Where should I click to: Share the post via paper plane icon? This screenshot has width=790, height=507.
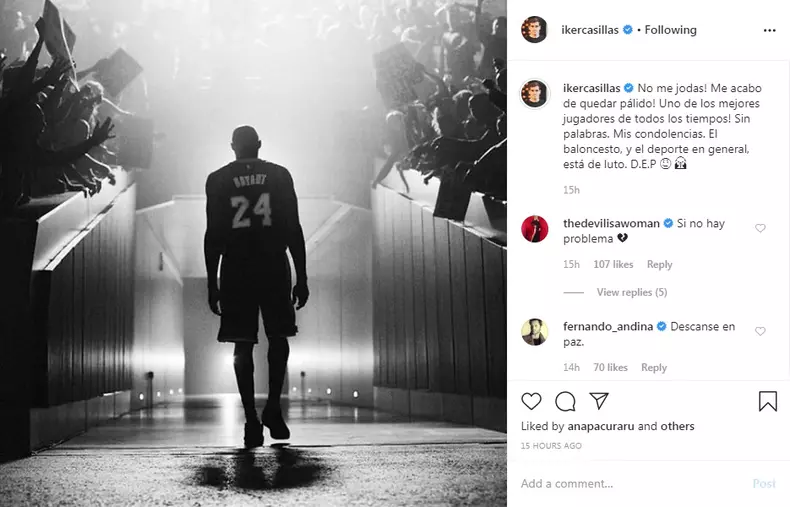599,401
